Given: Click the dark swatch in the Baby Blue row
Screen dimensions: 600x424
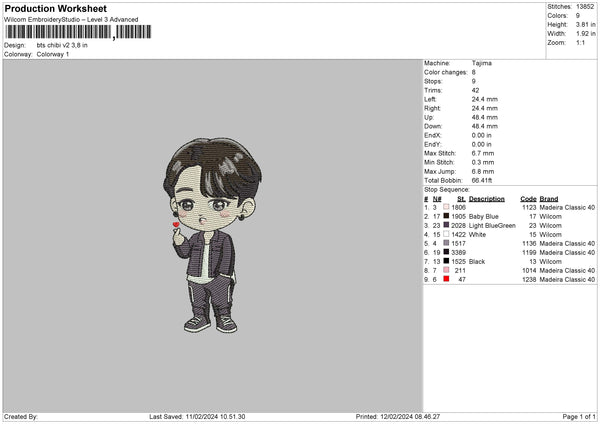Looking at the screenshot, I should tap(446, 216).
